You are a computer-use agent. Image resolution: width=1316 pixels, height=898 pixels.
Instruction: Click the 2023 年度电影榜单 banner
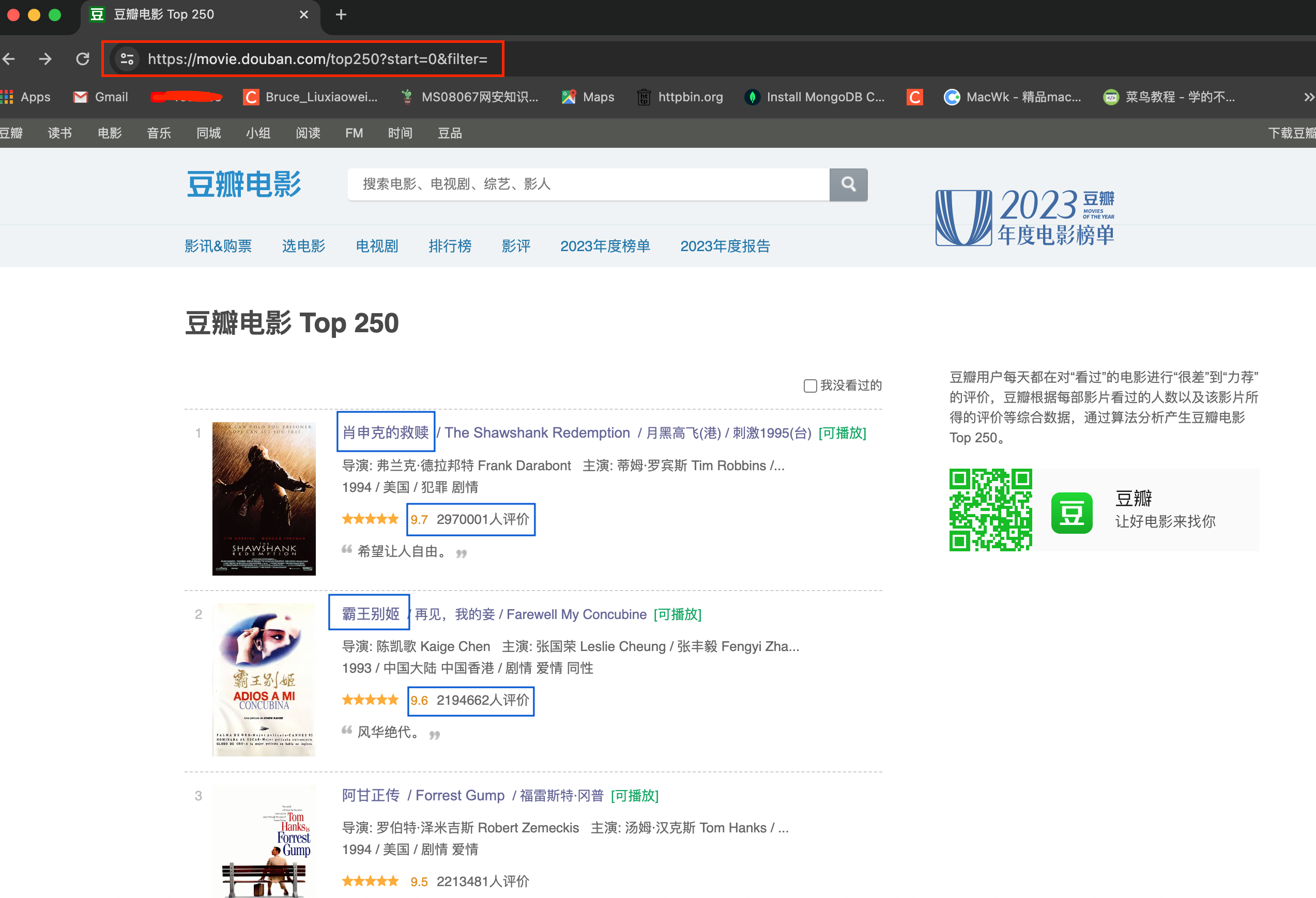1025,218
